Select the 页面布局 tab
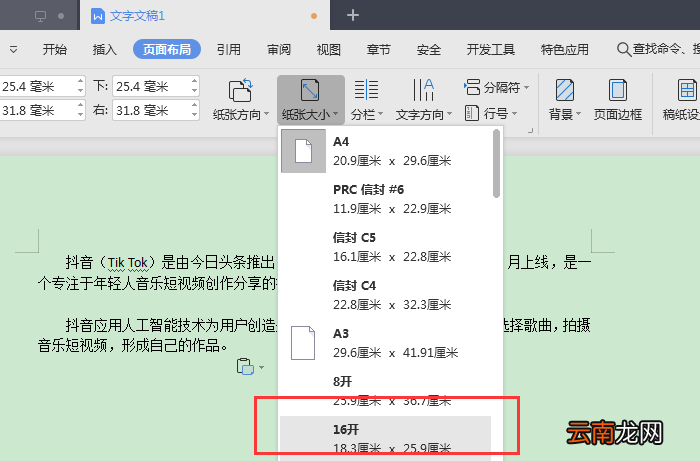The width and height of the screenshot is (700, 461). tap(167, 49)
